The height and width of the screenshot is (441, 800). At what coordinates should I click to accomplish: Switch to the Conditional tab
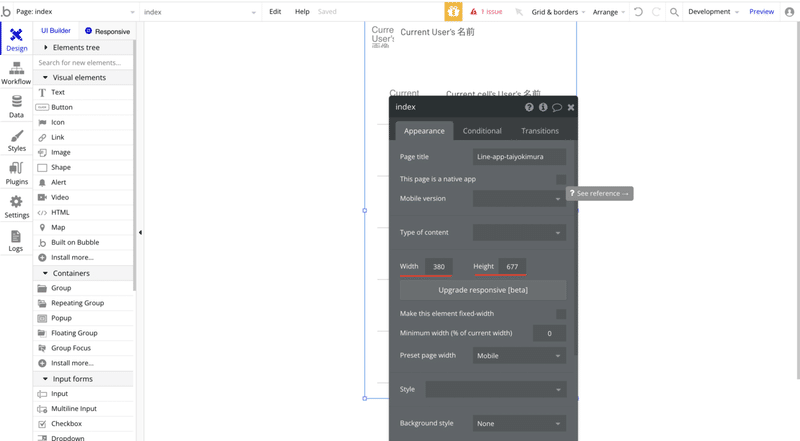tap(482, 131)
